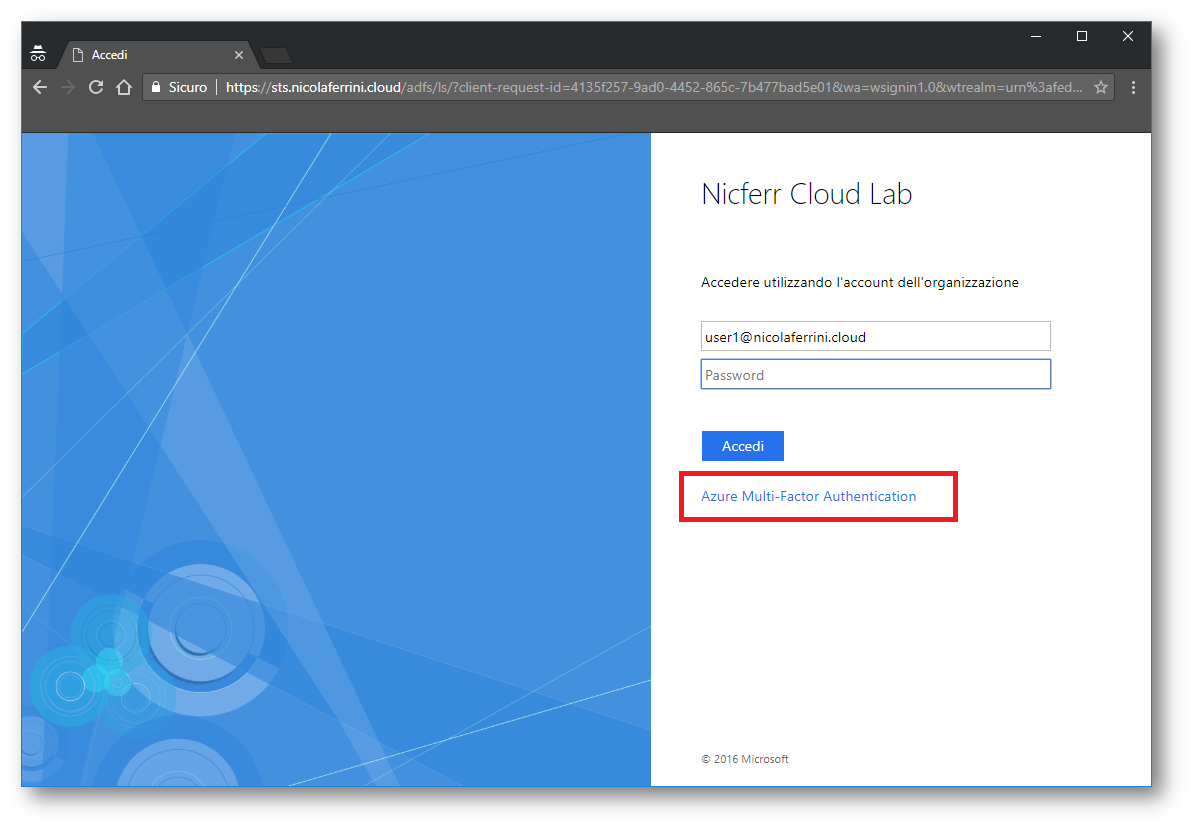Open a new tab with the tab button
This screenshot has height=829, width=1194.
click(276, 55)
